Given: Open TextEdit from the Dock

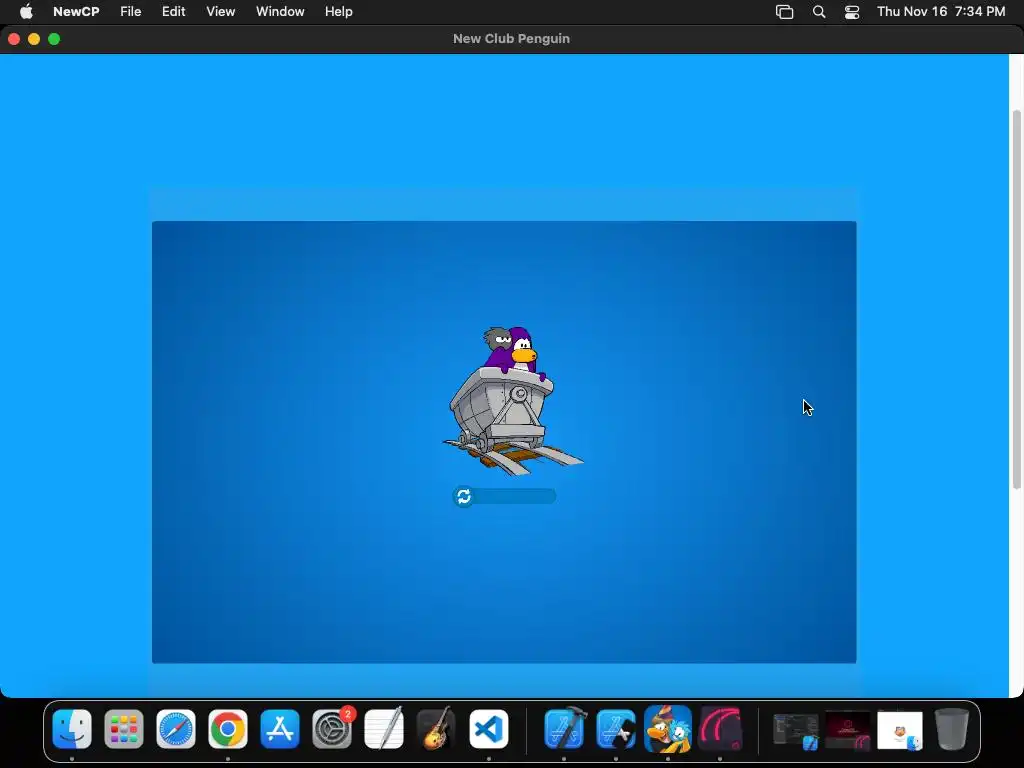Looking at the screenshot, I should tap(384, 729).
